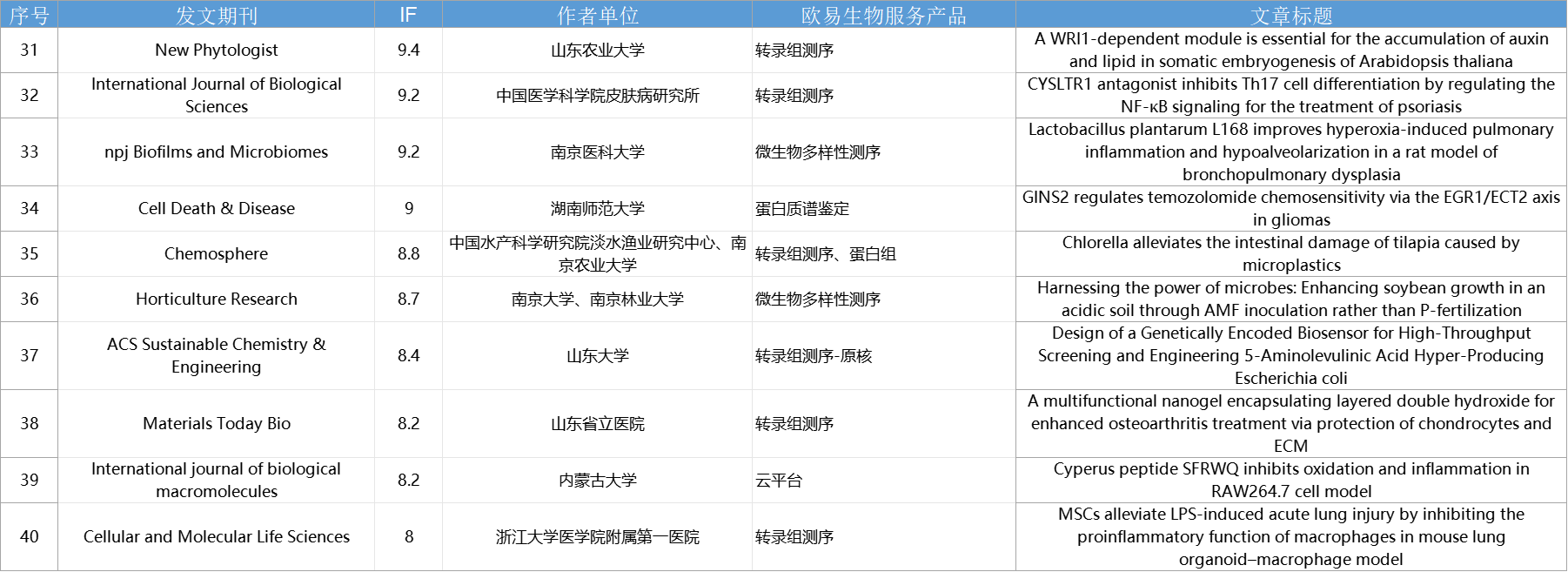This screenshot has height=572, width=1568.
Task: Click the 作者单位 column header
Action: coord(598,15)
